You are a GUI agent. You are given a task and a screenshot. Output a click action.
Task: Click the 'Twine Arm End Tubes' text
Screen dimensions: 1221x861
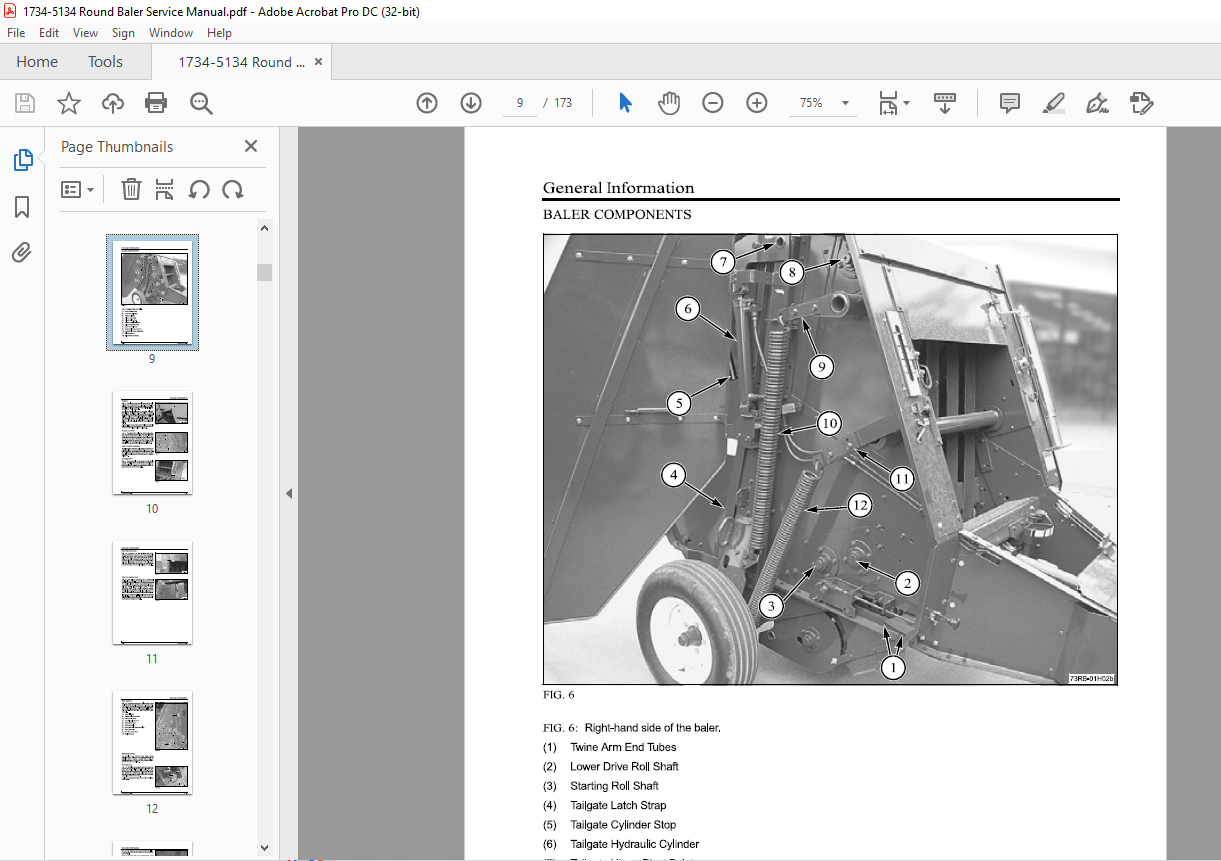[623, 747]
